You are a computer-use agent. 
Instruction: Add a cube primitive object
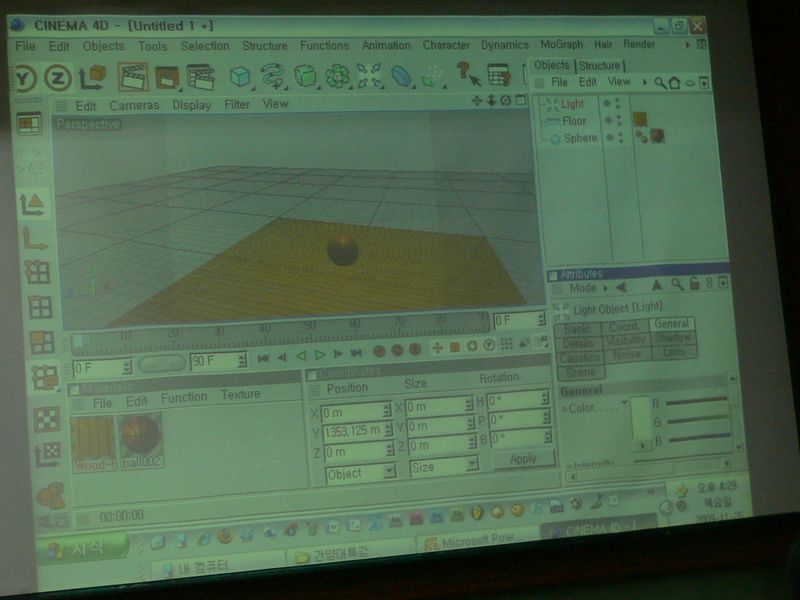(239, 77)
